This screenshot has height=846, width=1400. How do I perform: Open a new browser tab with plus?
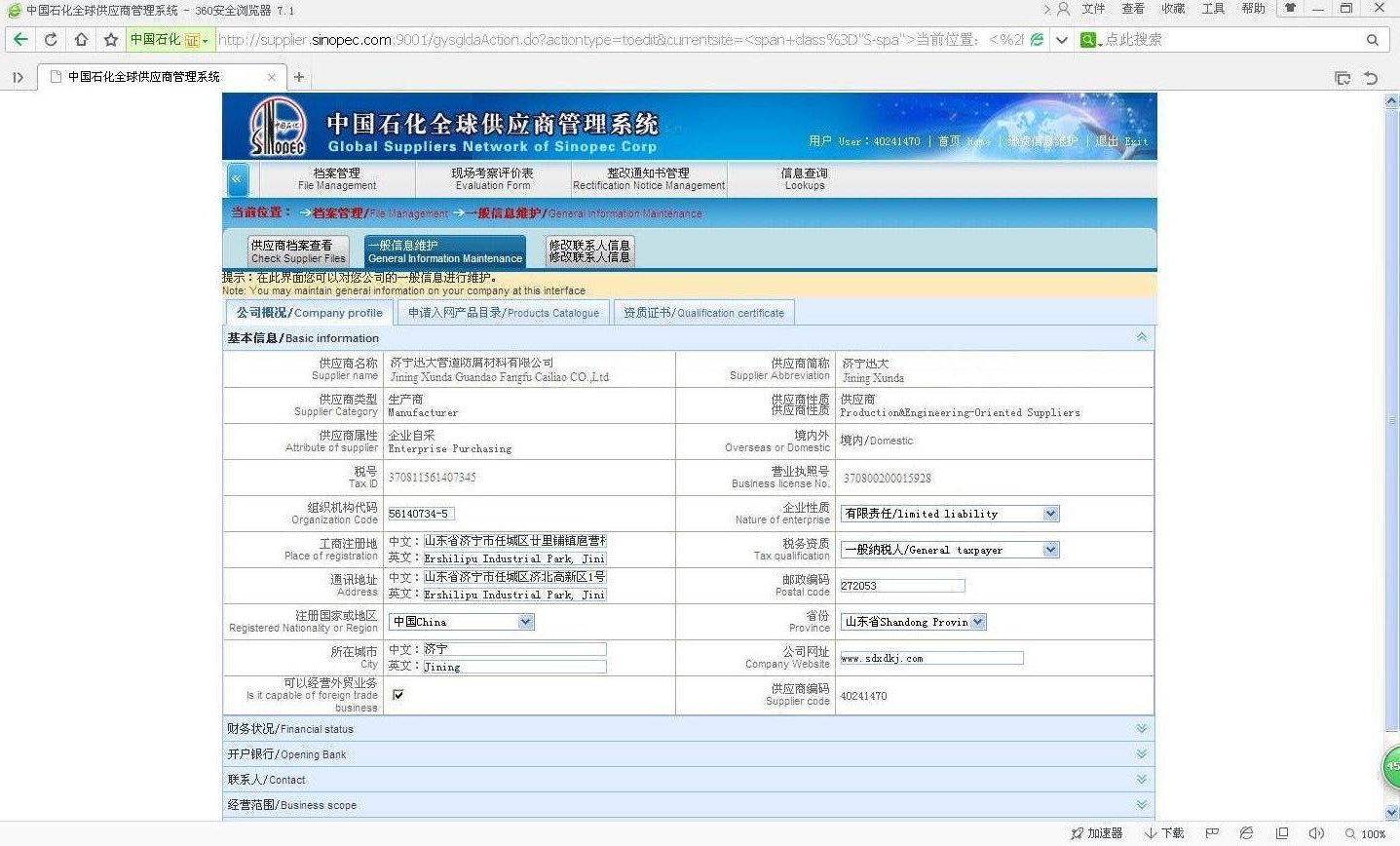pyautogui.click(x=299, y=77)
